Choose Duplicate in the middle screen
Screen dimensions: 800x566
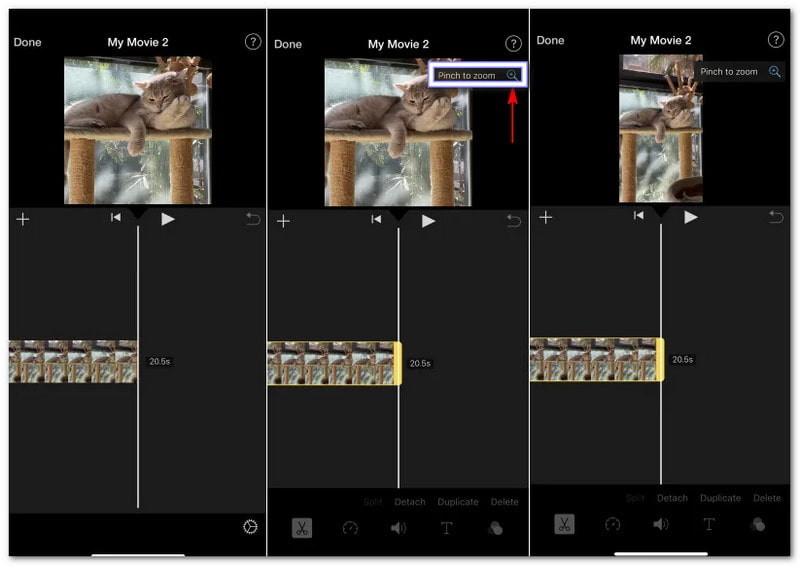pos(457,502)
